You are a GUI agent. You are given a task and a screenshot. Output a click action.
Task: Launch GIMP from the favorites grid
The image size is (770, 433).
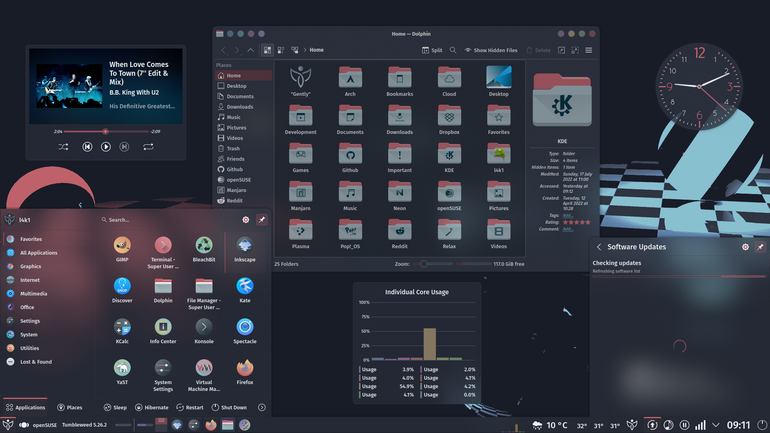[122, 249]
